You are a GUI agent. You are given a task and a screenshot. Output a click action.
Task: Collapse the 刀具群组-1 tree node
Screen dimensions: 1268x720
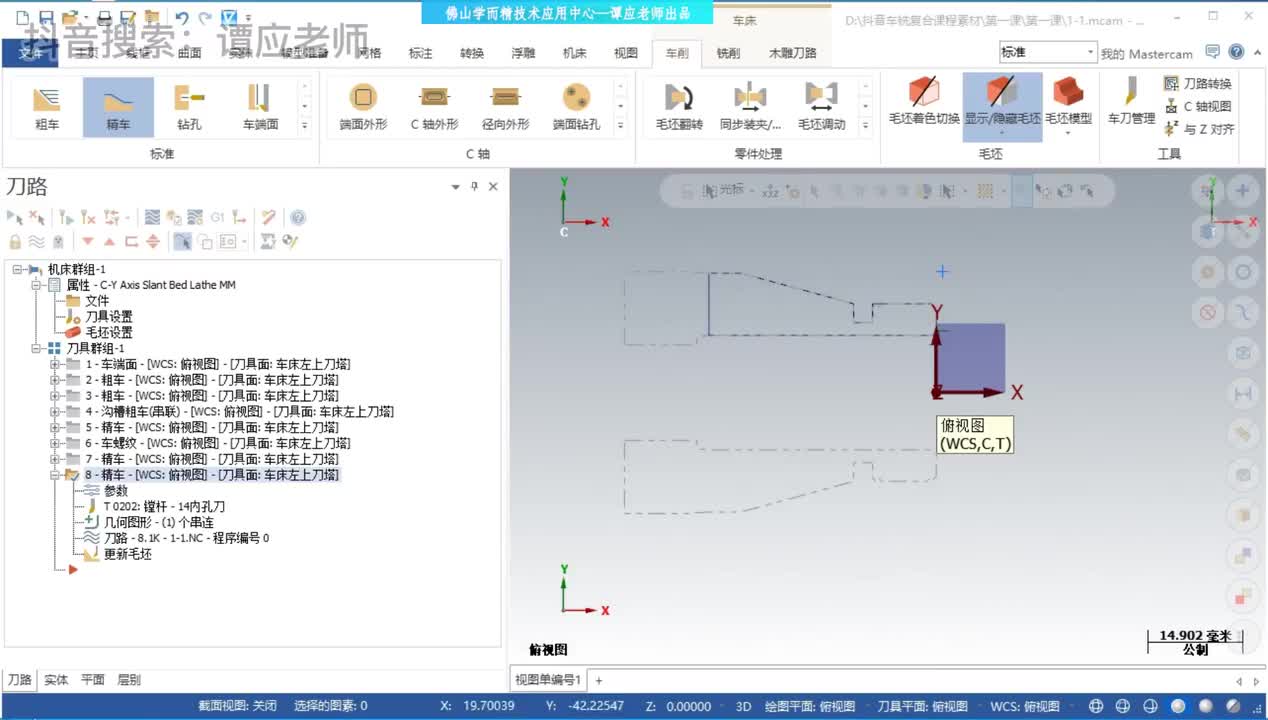(x=37, y=348)
